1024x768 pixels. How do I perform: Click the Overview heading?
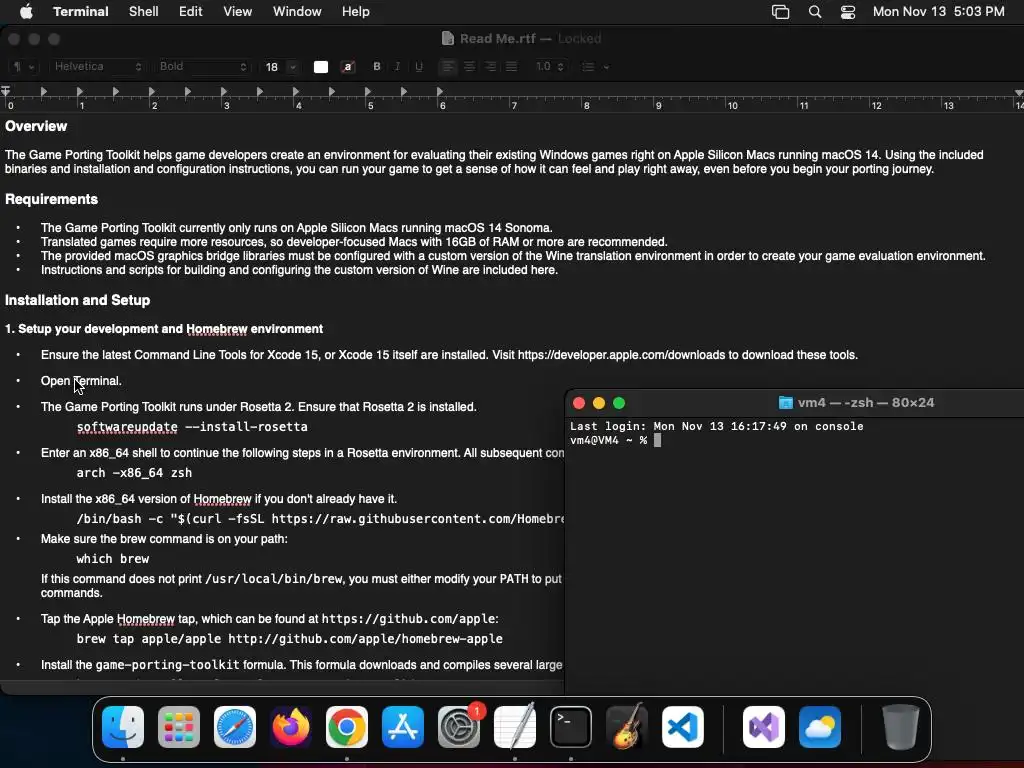[36, 127]
